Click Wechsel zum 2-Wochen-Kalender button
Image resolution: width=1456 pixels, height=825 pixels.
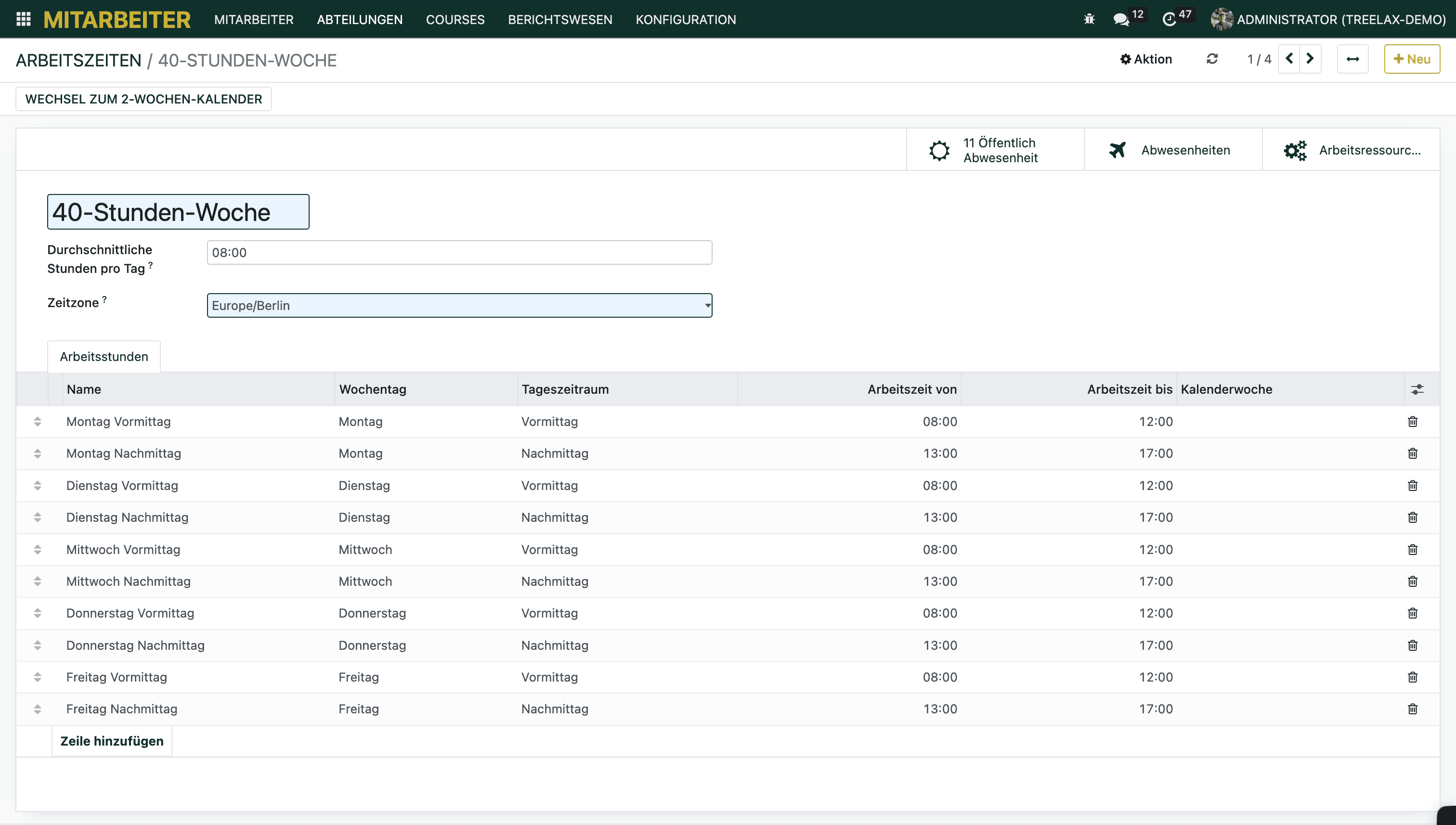[143, 99]
